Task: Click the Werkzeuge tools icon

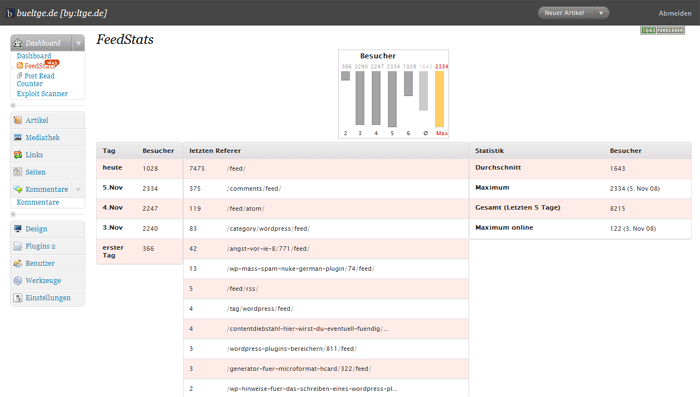Action: [x=18, y=280]
